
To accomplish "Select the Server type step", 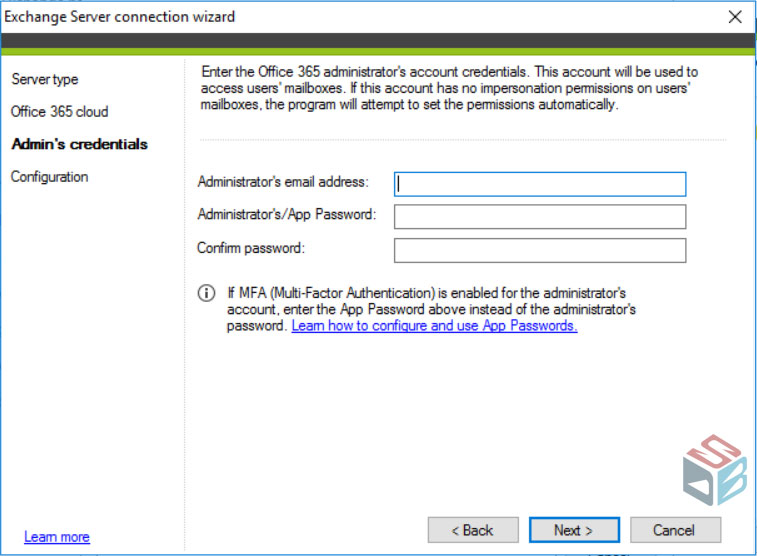I will tap(45, 79).
